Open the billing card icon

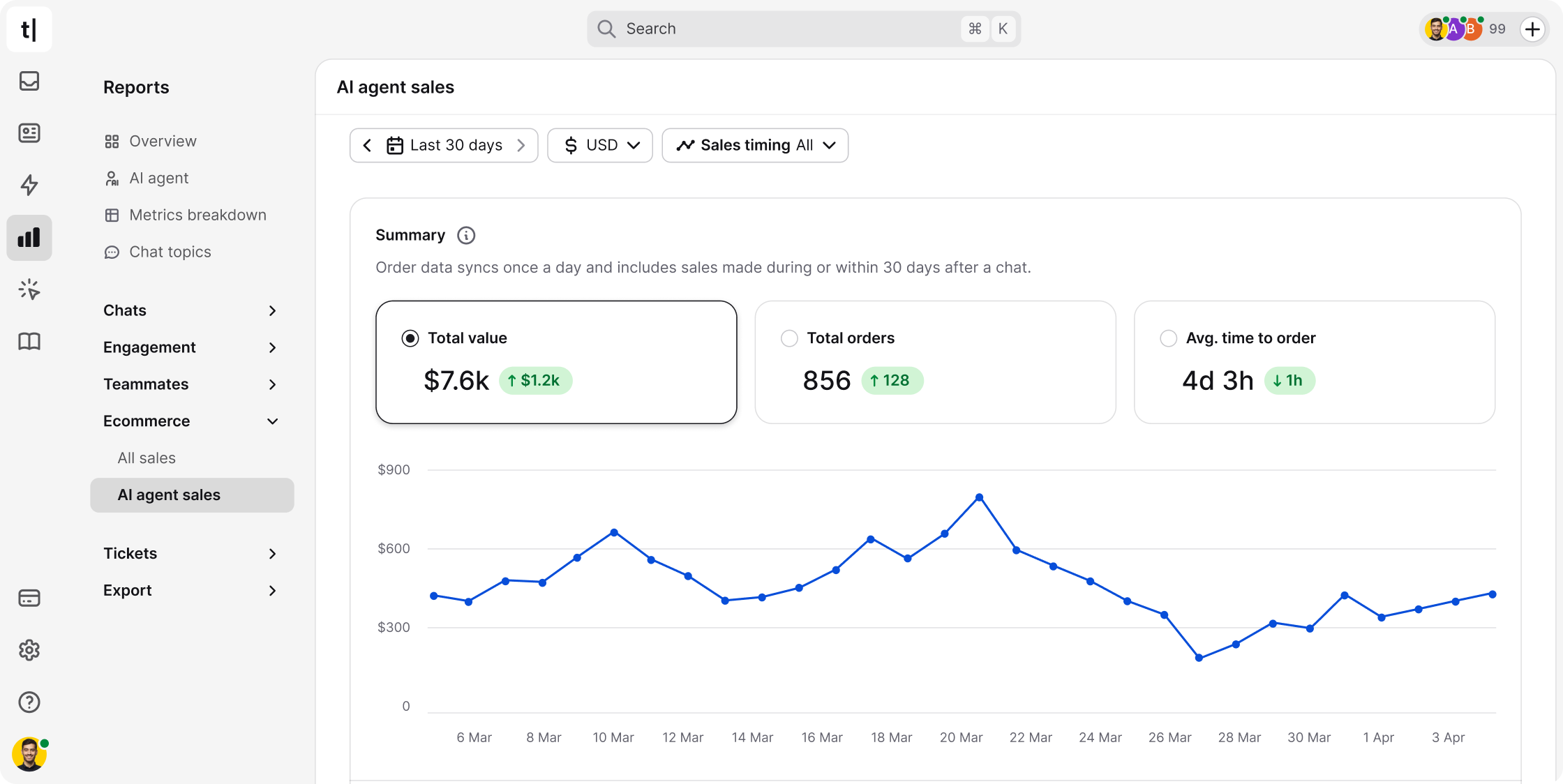pos(29,598)
